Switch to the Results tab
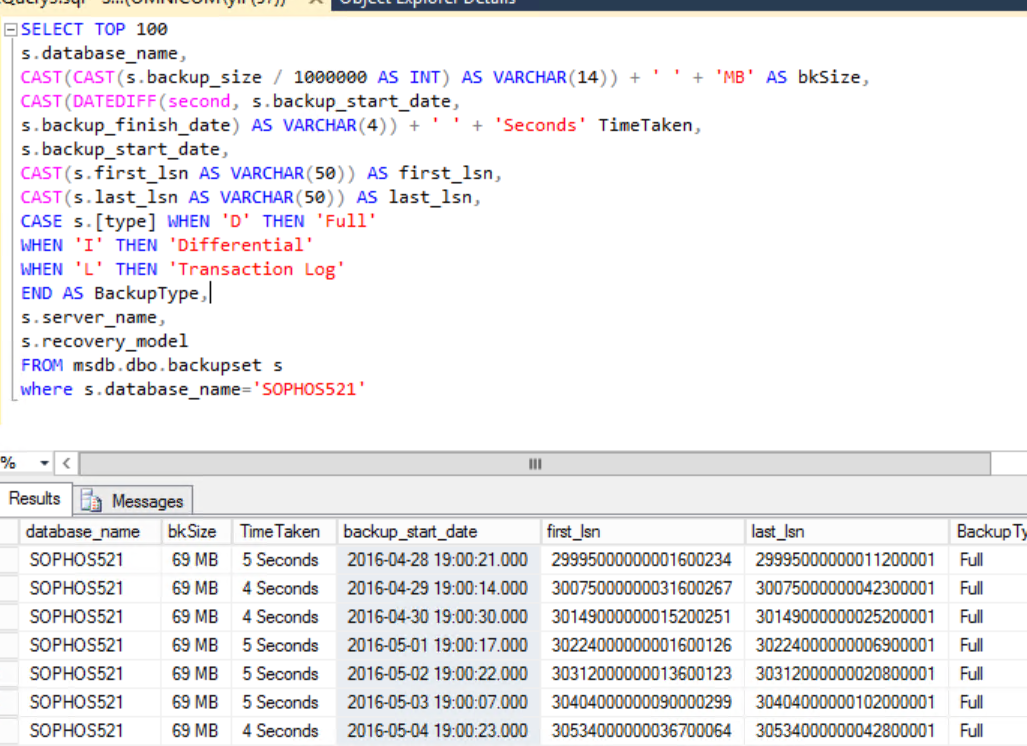 35,498
